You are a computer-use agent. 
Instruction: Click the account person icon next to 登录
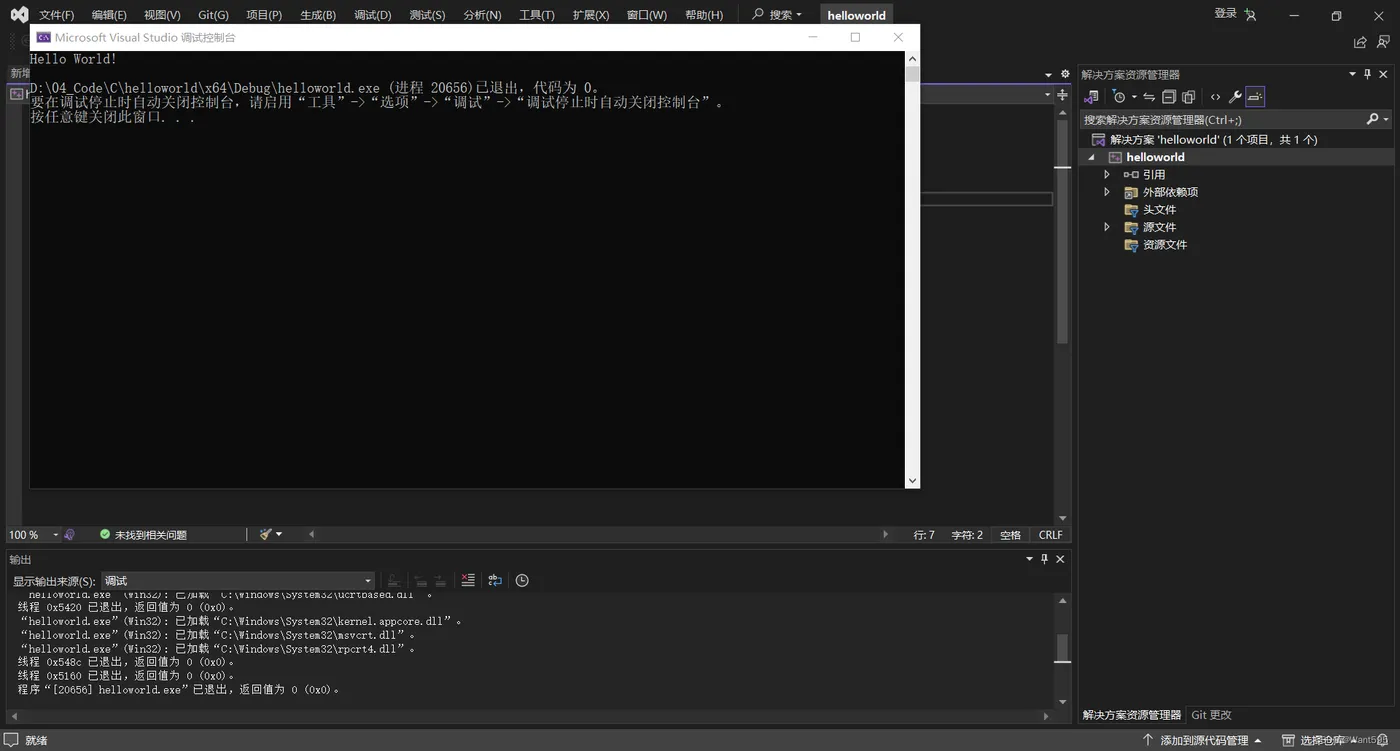coord(1250,14)
